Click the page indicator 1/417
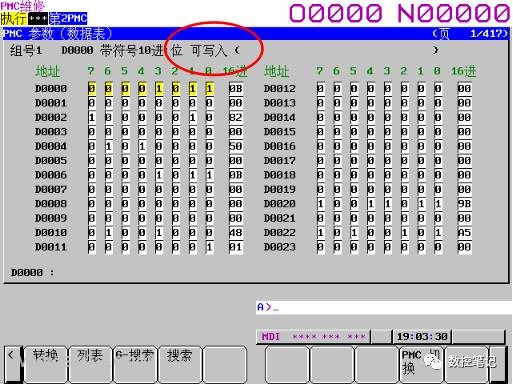The width and height of the screenshot is (513, 385). tap(488, 34)
